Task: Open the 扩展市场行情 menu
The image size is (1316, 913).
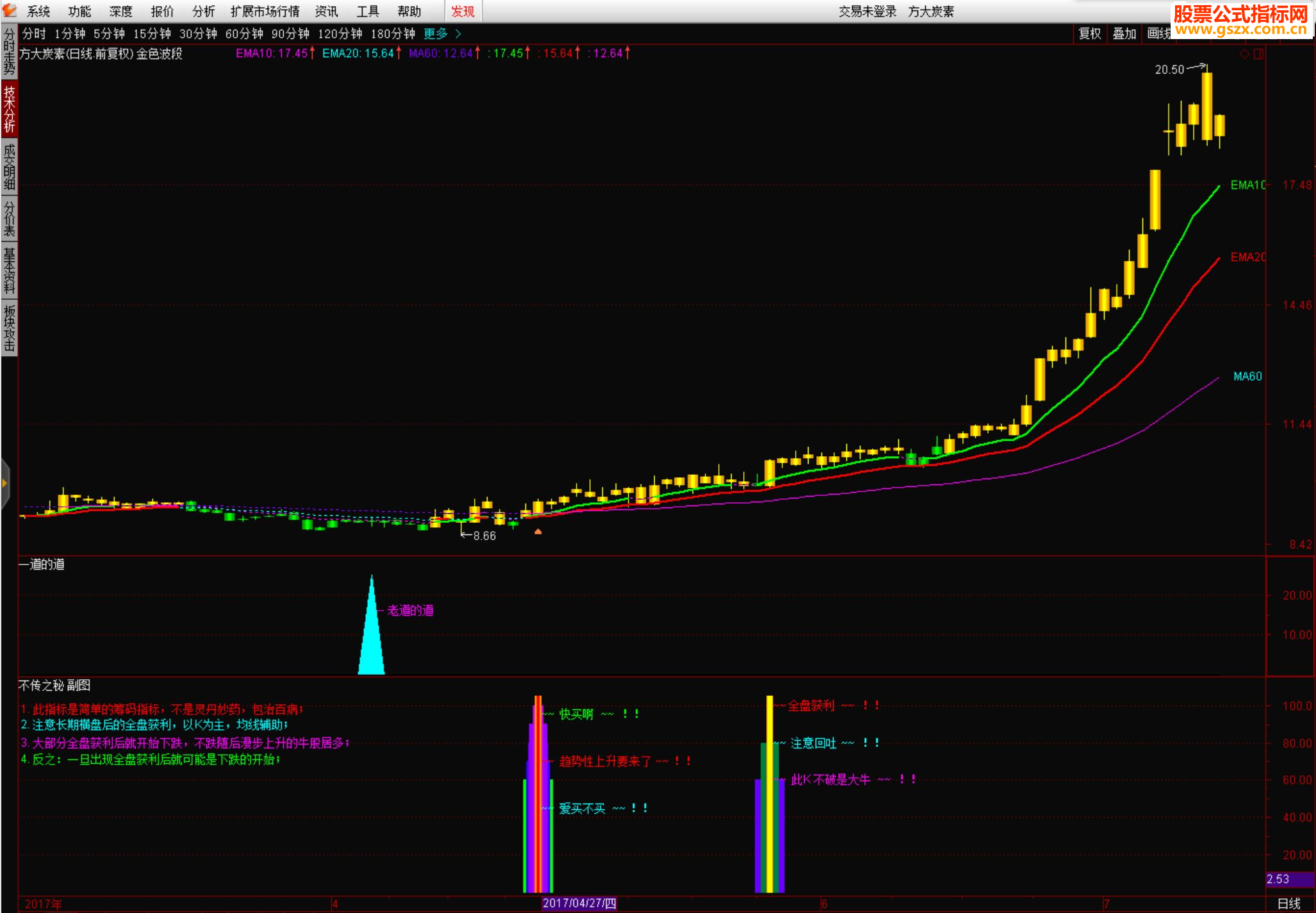Action: tap(265, 12)
